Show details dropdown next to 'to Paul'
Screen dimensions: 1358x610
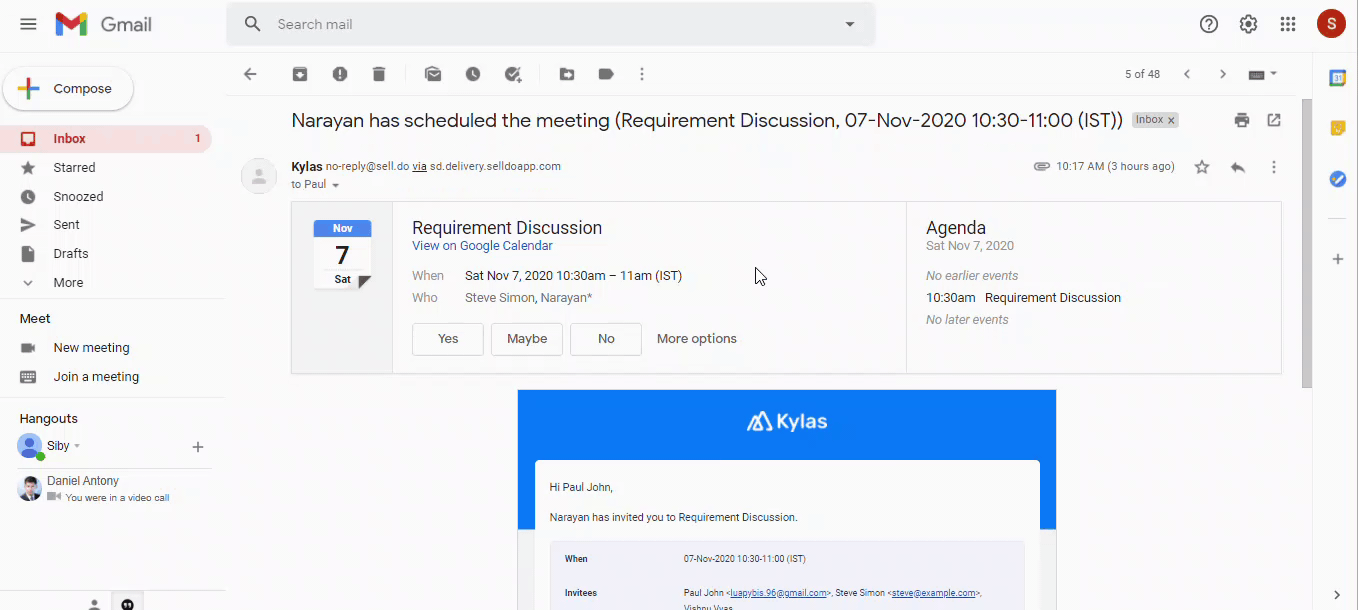336,185
